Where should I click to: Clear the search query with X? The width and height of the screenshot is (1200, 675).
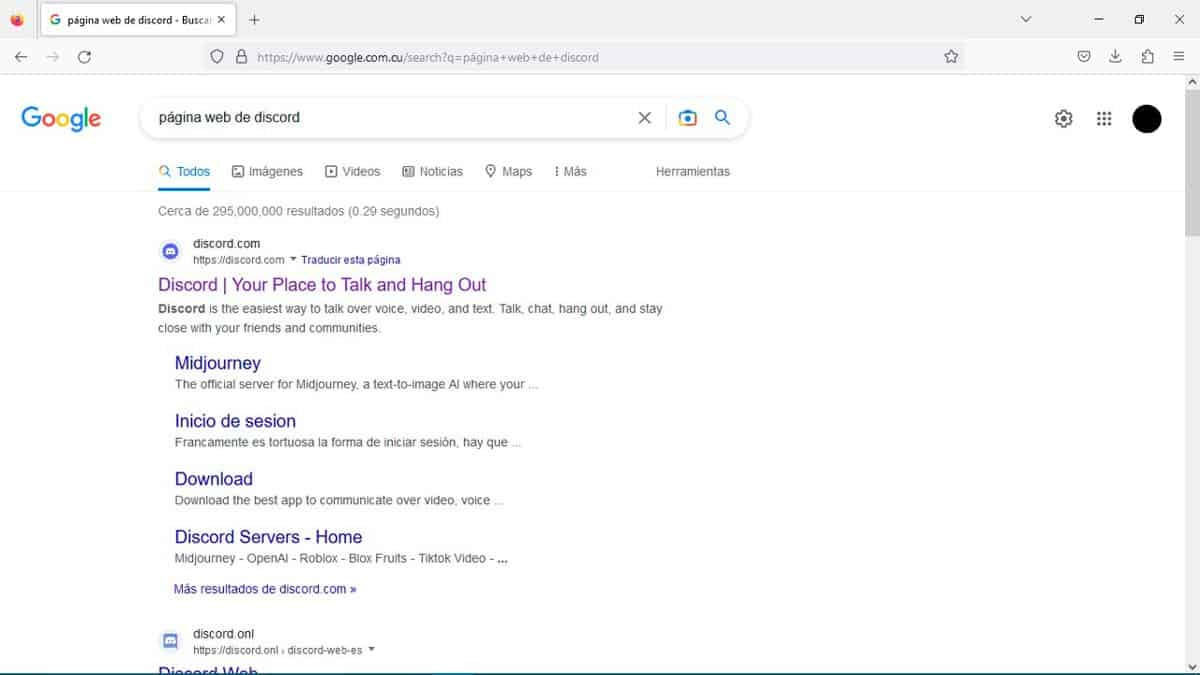pos(645,118)
